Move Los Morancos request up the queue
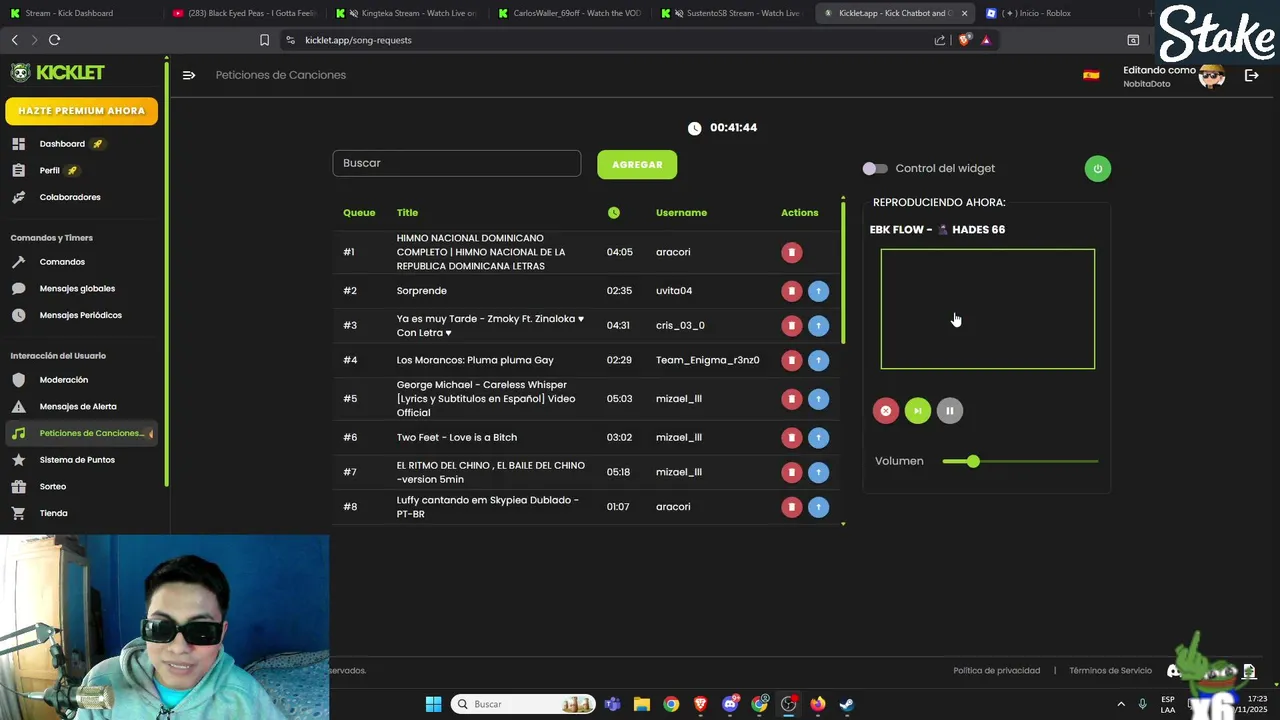1280x720 pixels. tap(818, 360)
